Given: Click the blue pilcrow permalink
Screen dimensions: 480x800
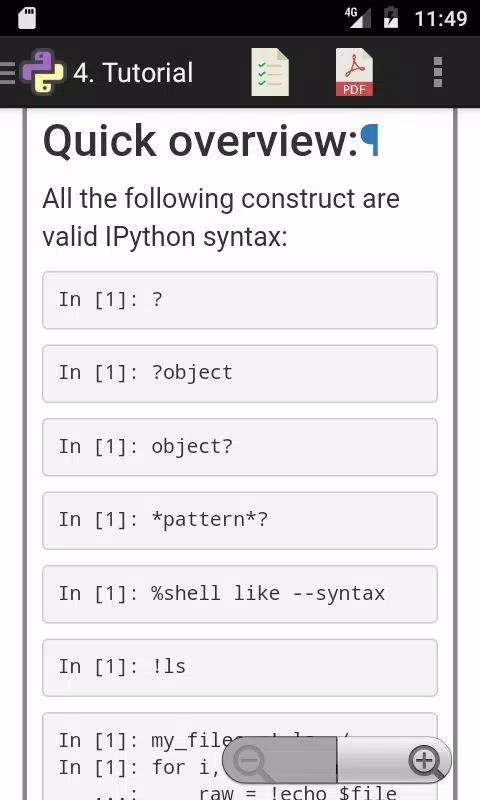Looking at the screenshot, I should tap(370, 140).
